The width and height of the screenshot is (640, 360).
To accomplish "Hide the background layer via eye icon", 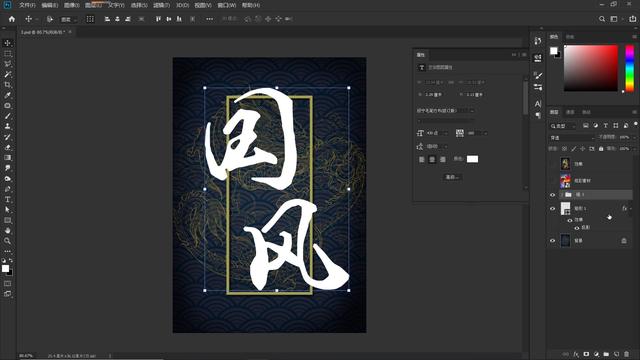I will click(x=553, y=241).
